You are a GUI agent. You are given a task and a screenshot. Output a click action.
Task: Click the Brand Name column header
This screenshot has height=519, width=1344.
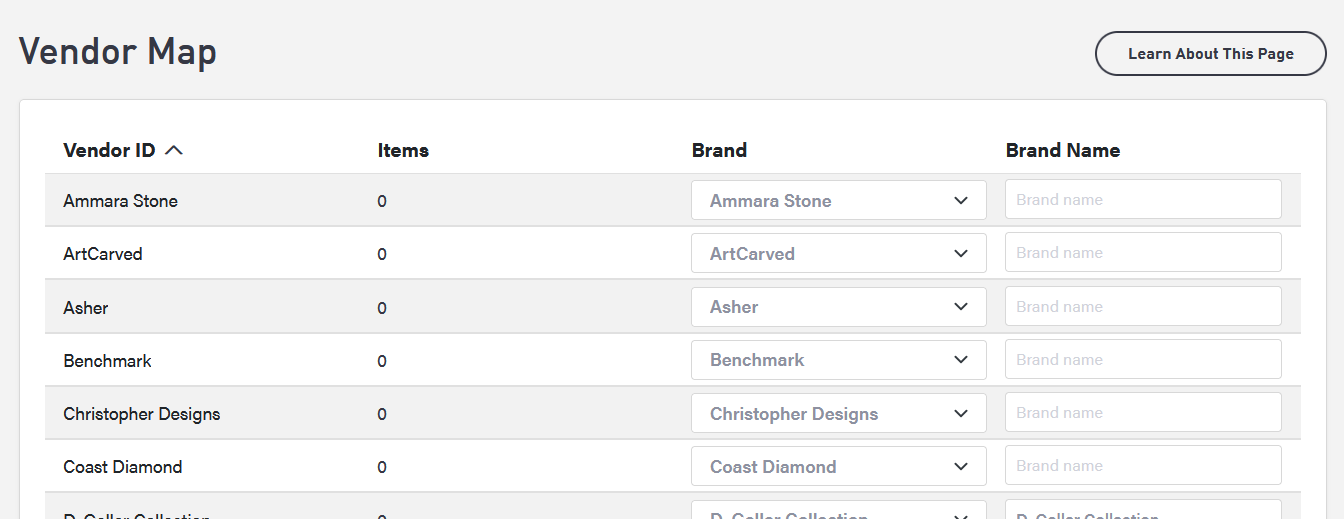pyautogui.click(x=1062, y=151)
